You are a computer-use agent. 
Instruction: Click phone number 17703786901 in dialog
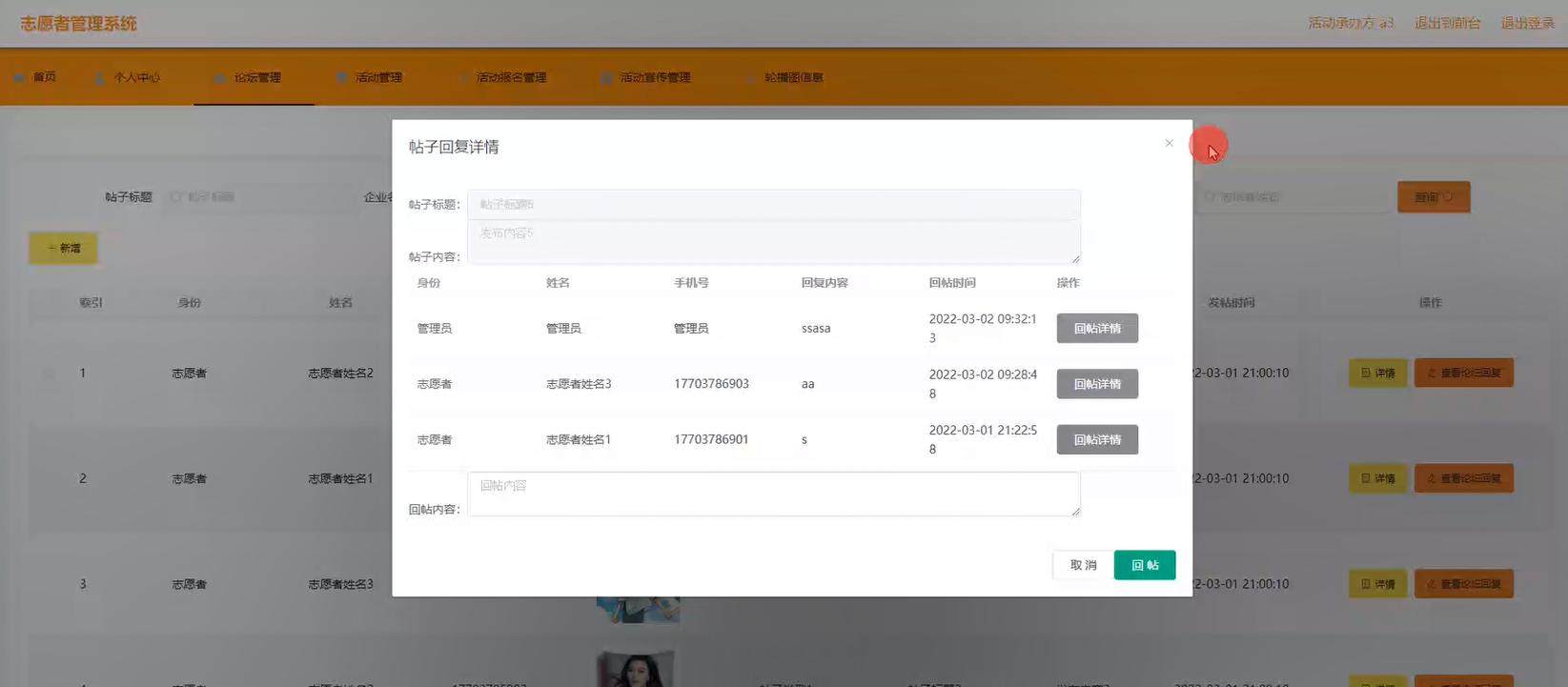click(x=711, y=439)
